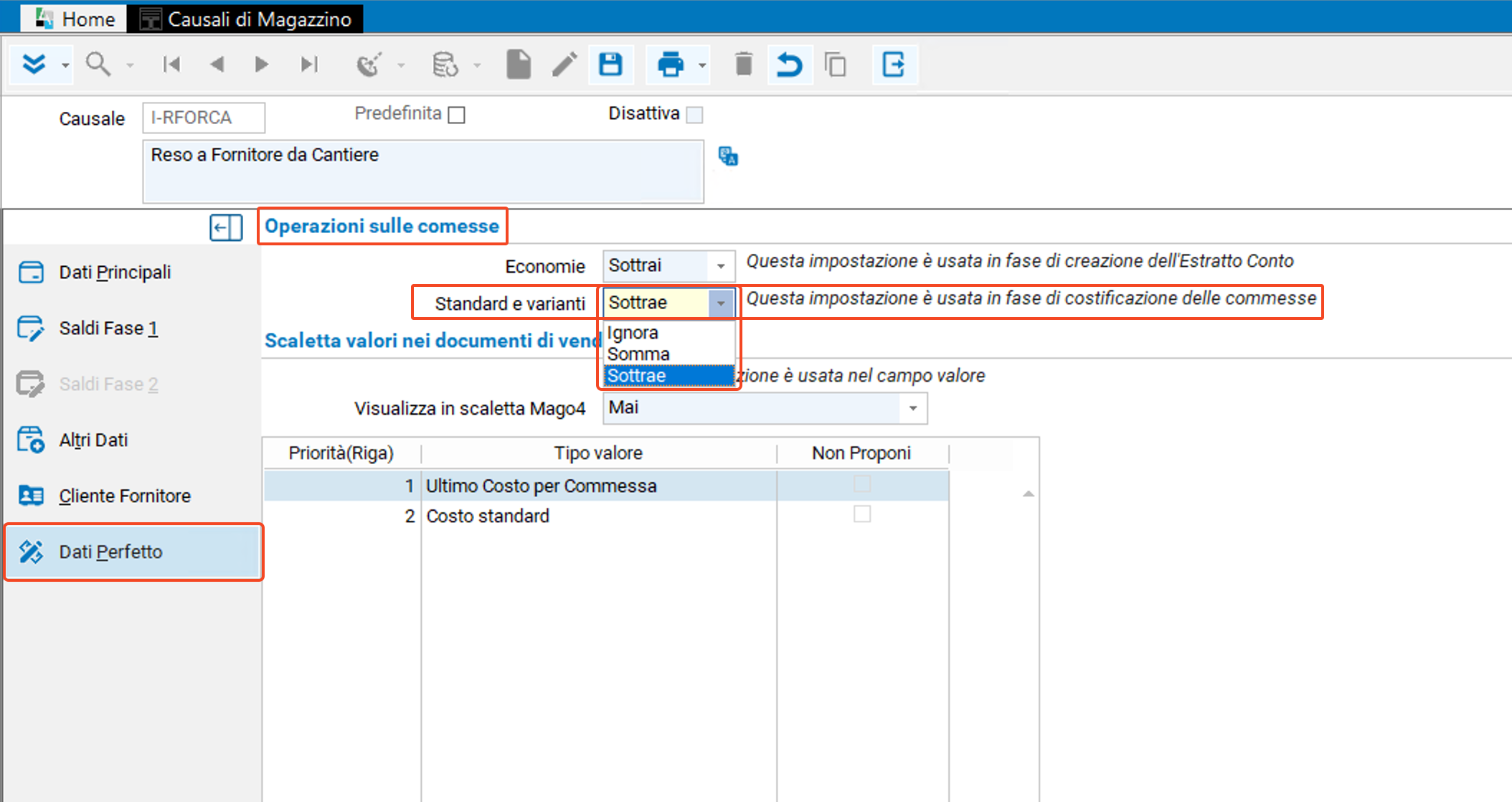
Task: Go to last record
Action: point(309,65)
